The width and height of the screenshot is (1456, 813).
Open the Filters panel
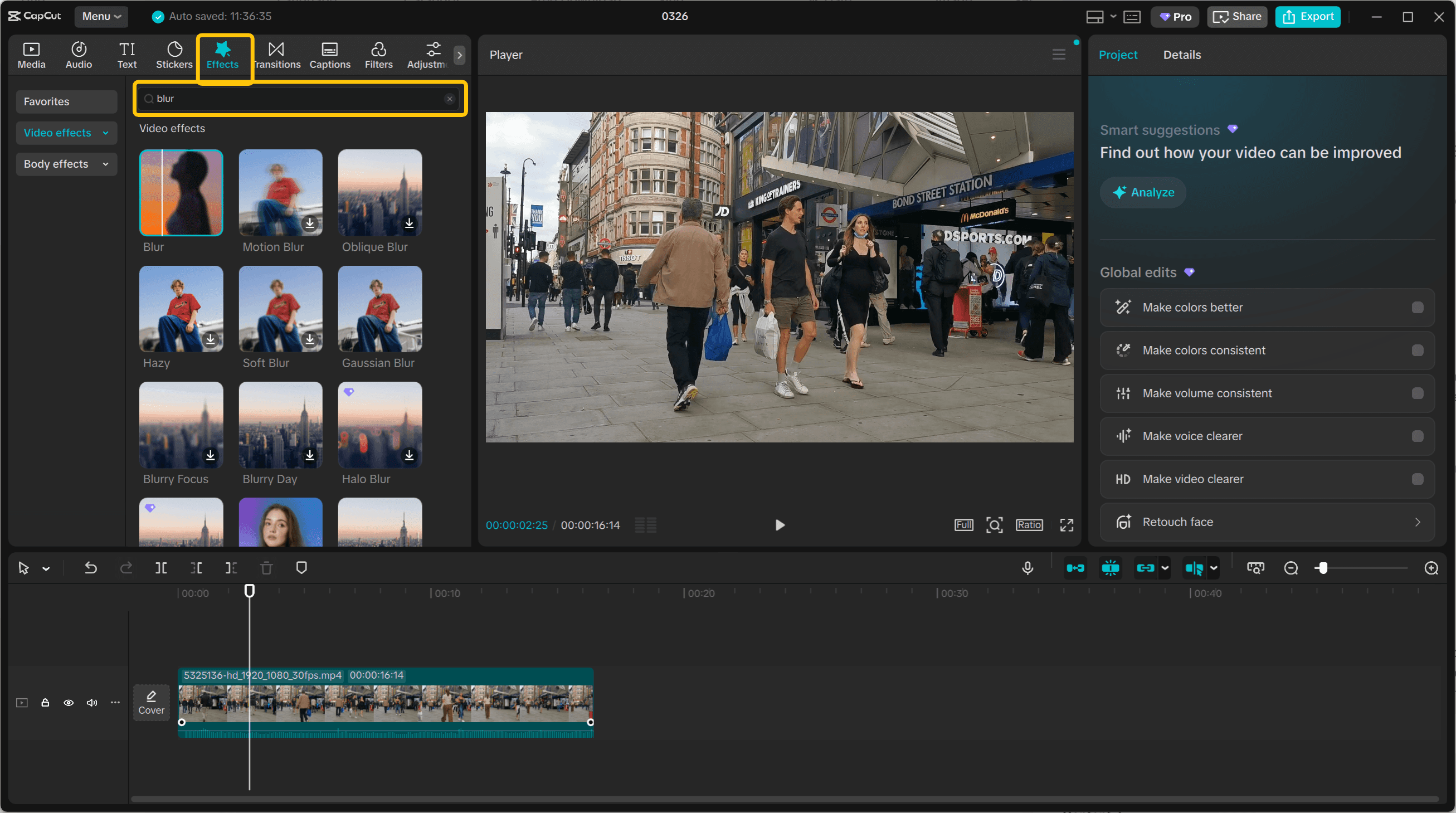[378, 54]
